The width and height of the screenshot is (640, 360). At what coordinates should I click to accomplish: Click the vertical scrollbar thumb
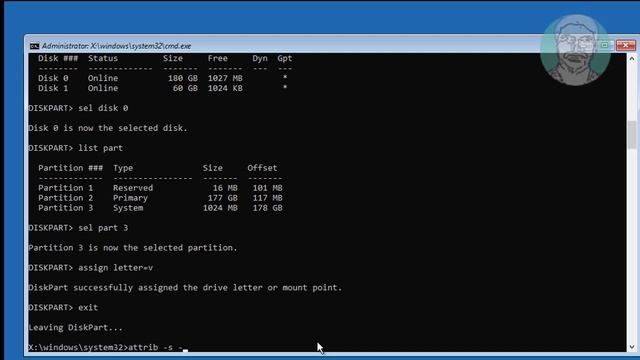[x=632, y=135]
